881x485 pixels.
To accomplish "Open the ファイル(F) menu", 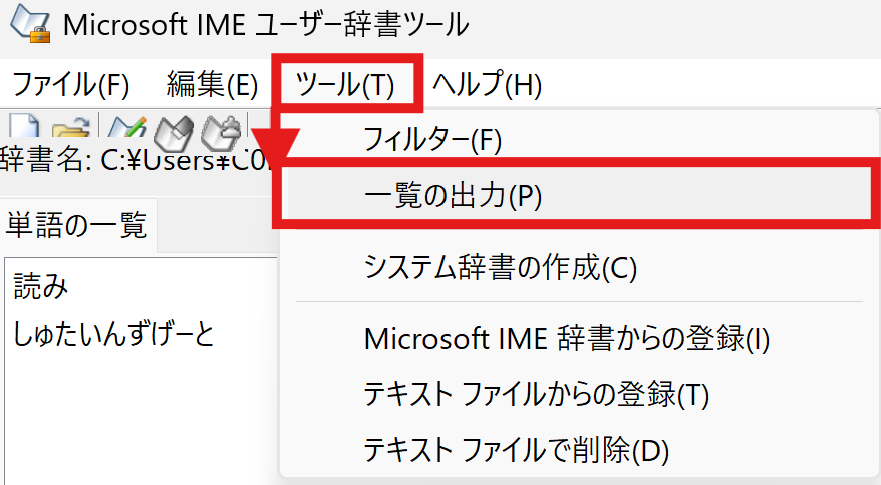I will [x=70, y=85].
